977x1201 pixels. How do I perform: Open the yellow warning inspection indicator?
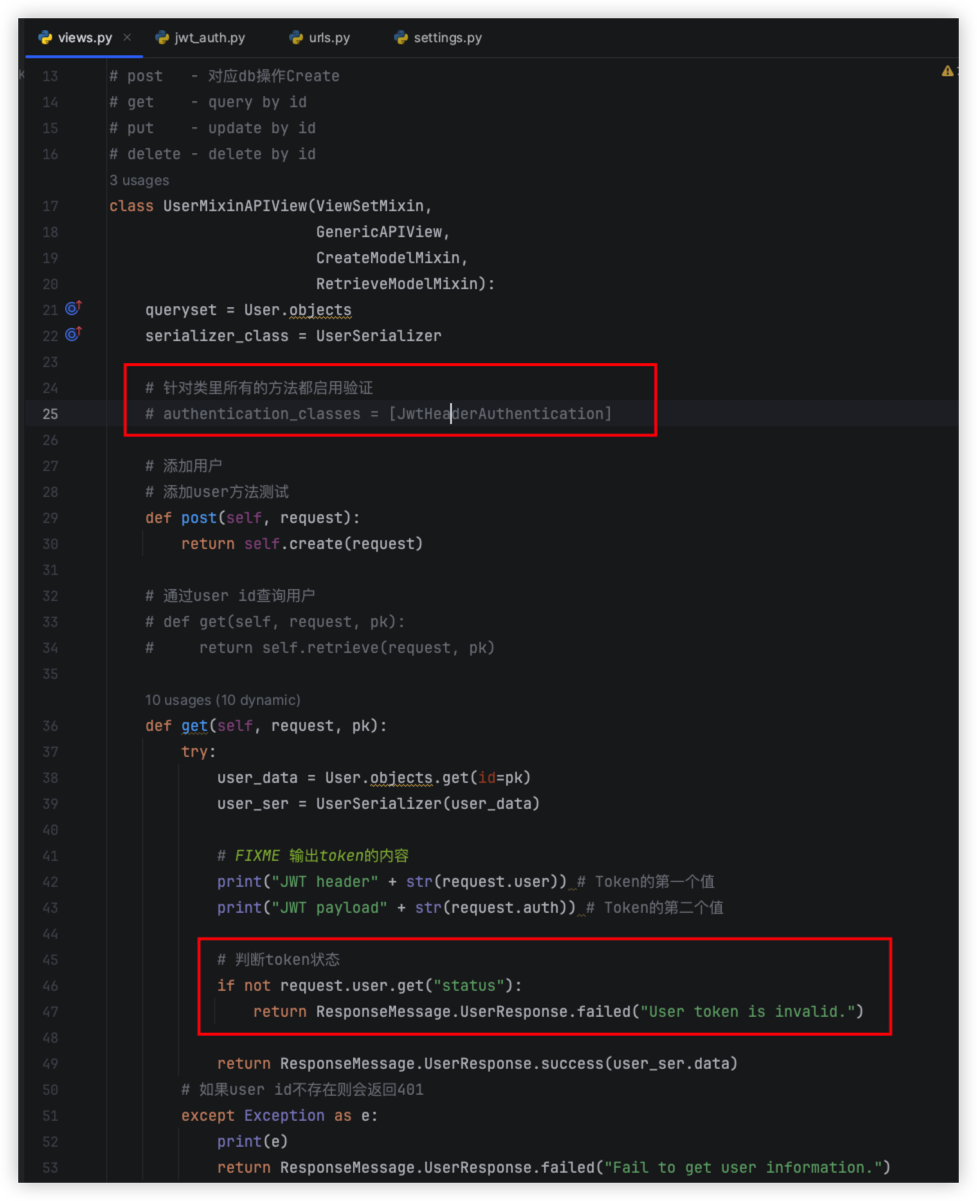(x=947, y=72)
